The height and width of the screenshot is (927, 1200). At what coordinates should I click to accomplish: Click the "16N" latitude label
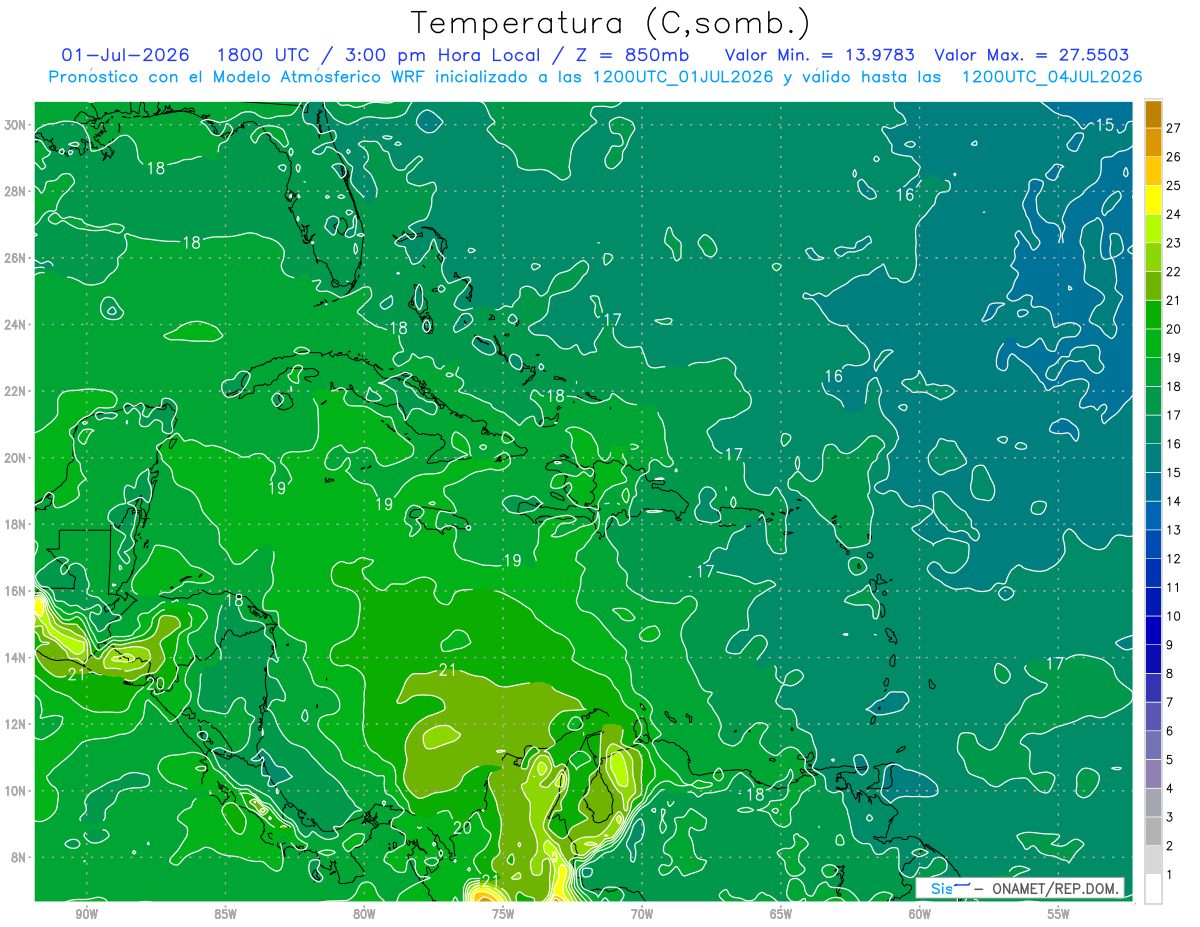point(17,591)
